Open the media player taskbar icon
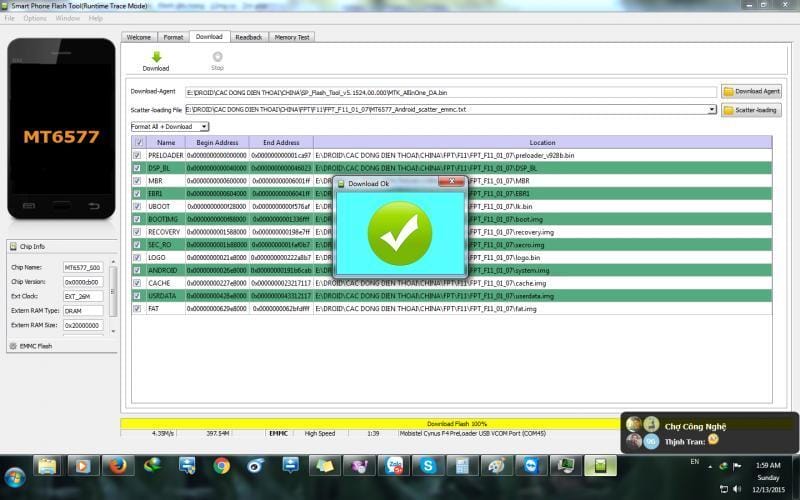Image resolution: width=800 pixels, height=500 pixels. click(83, 466)
